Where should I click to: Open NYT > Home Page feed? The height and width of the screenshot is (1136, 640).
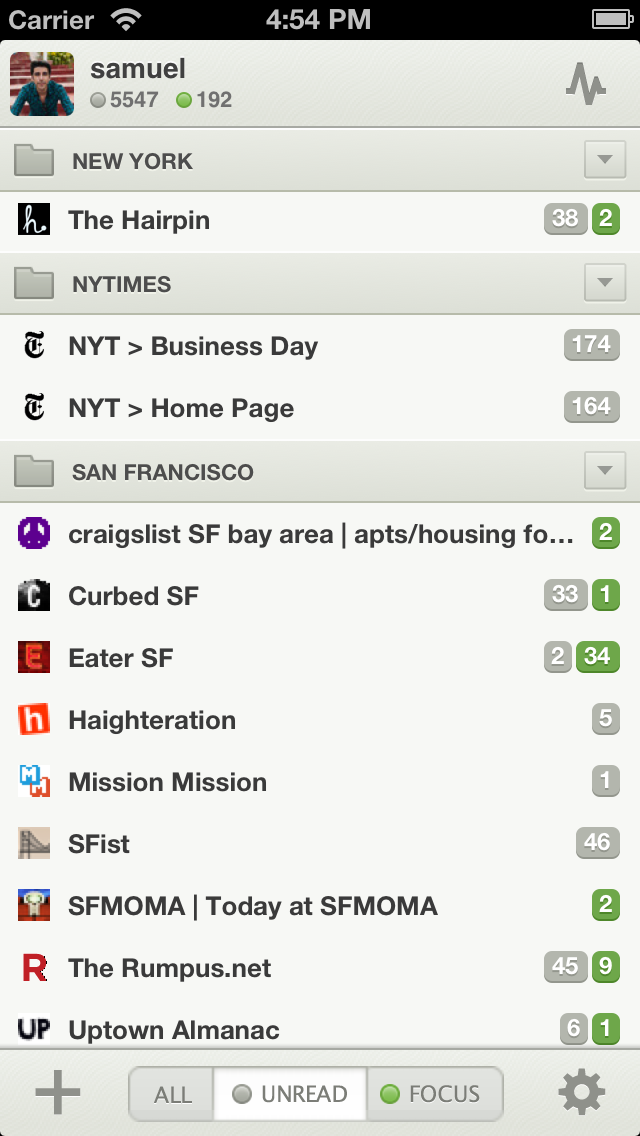pos(181,408)
